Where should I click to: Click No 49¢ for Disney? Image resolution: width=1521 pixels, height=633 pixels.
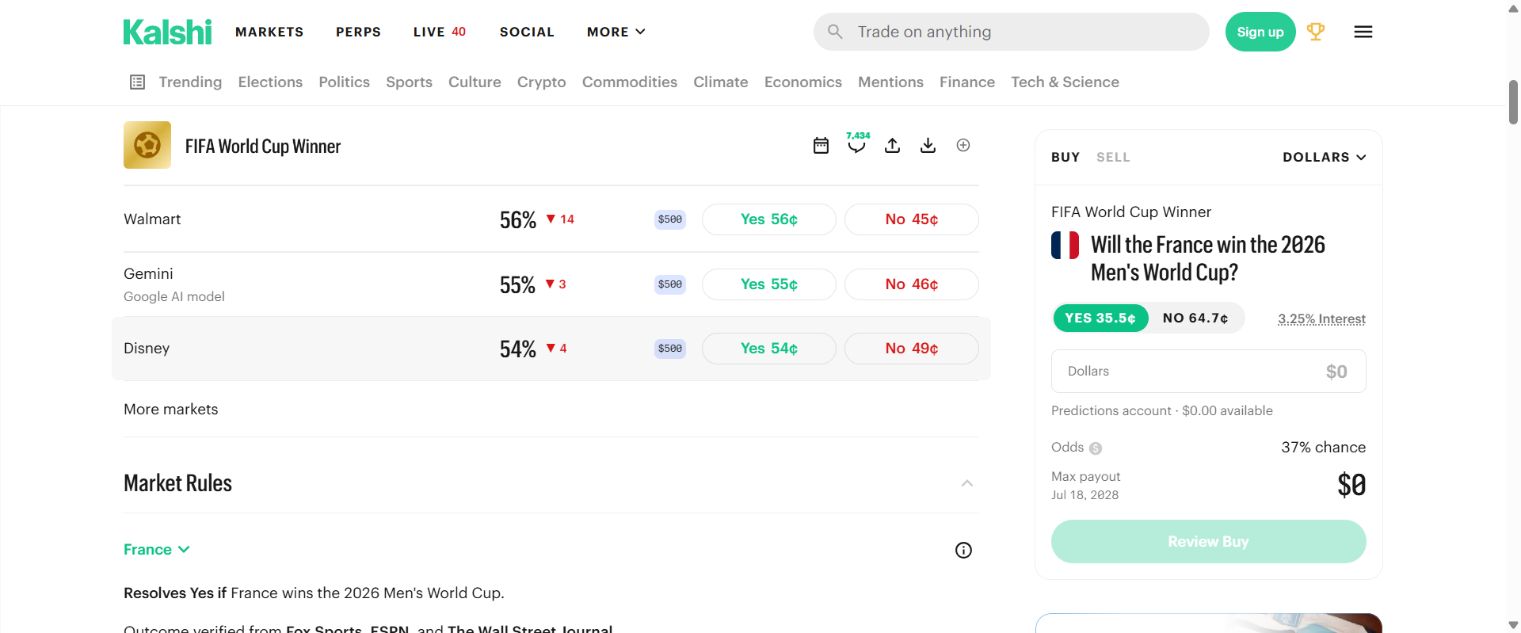[912, 348]
